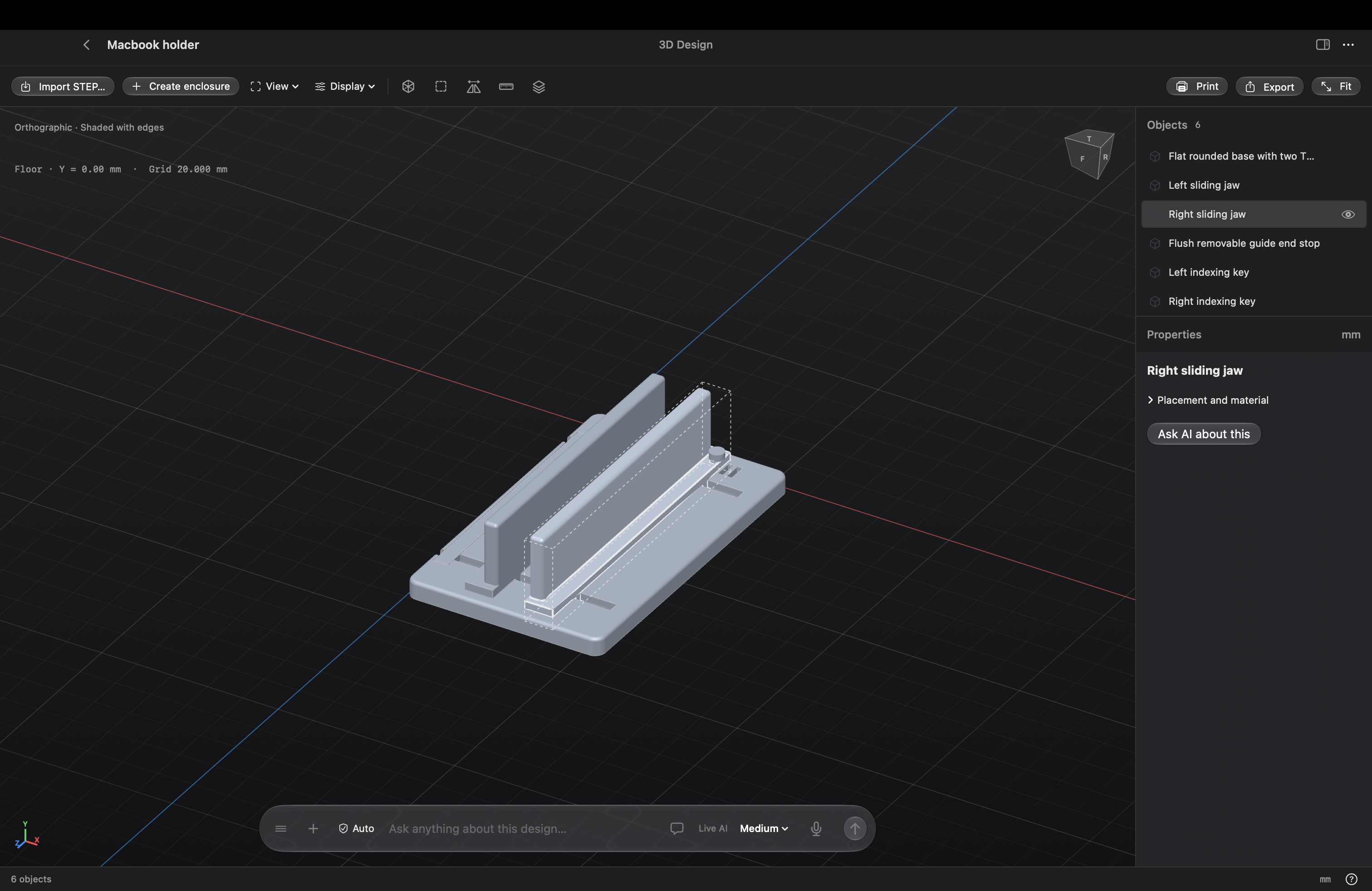Screen dimensions: 1372x891
Task: Expand Placement and material section
Action: coord(1208,400)
